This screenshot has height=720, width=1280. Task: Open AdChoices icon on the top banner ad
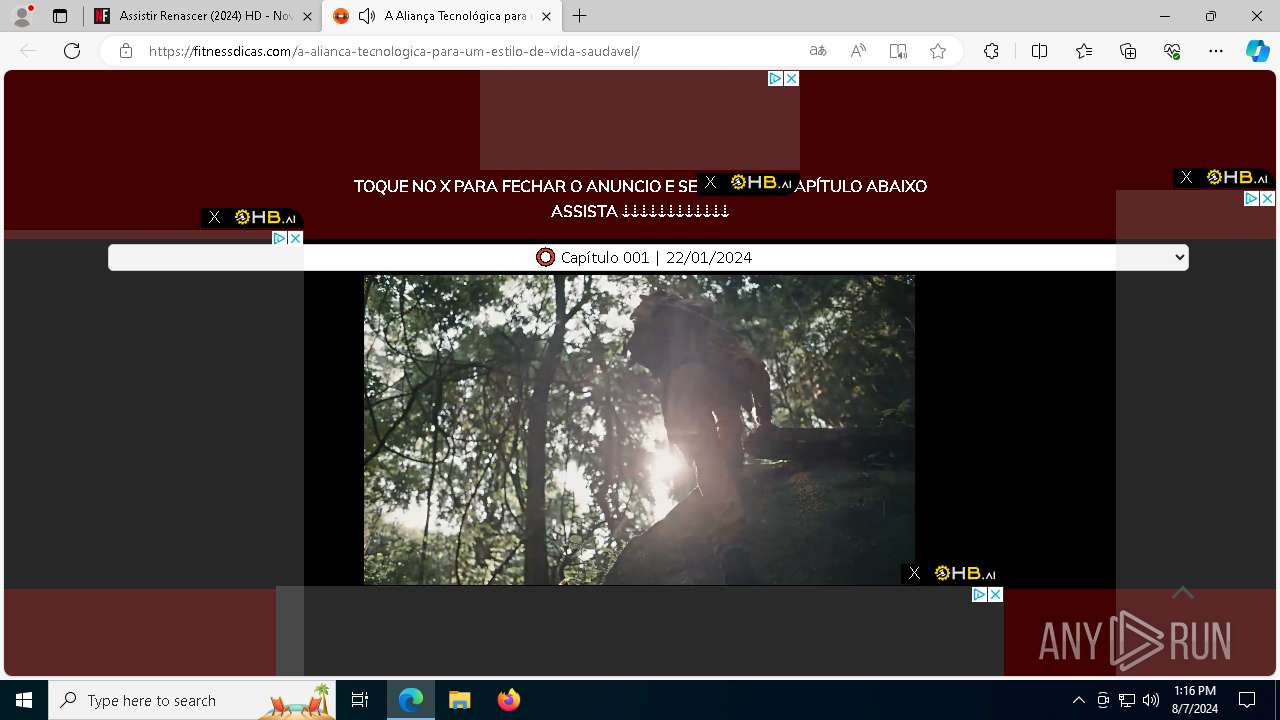(775, 78)
